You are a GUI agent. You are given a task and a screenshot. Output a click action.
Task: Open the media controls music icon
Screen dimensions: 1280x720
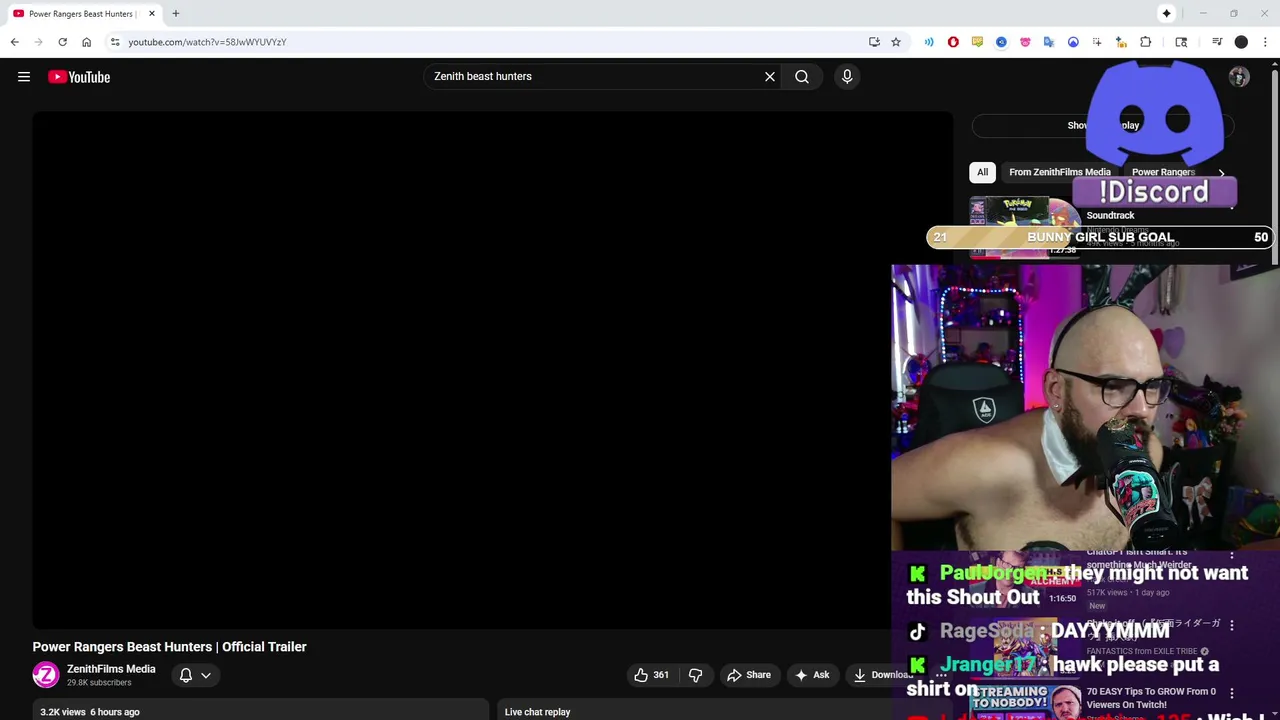[x=1217, y=42]
